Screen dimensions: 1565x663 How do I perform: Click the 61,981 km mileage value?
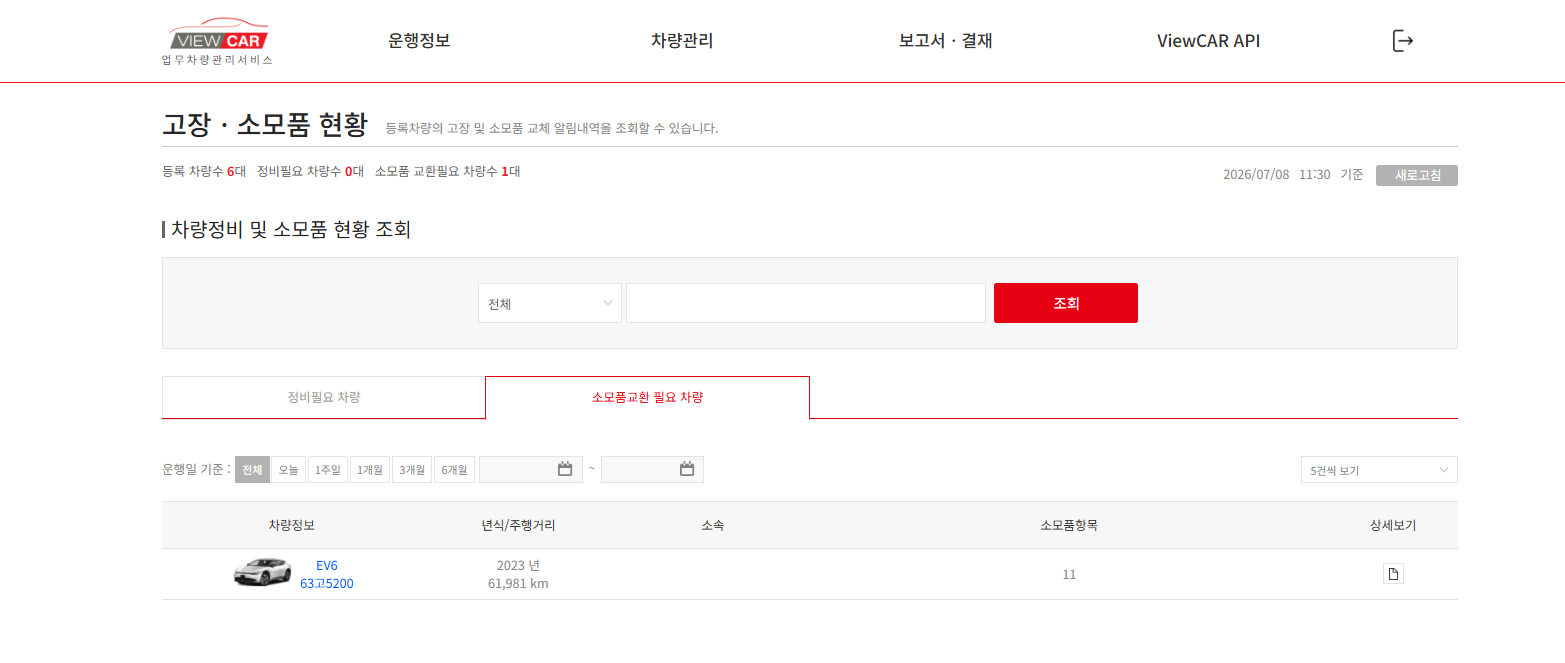518,584
